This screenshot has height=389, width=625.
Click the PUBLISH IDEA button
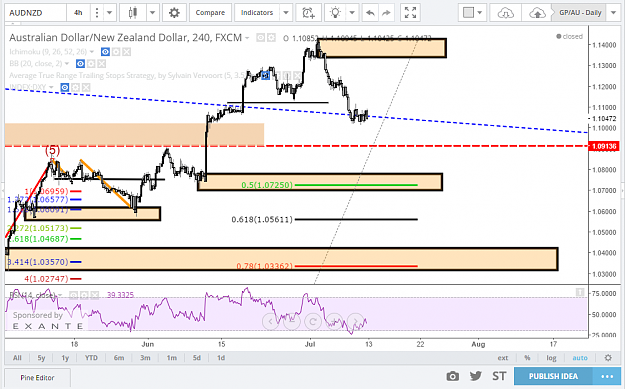pyautogui.click(x=553, y=376)
